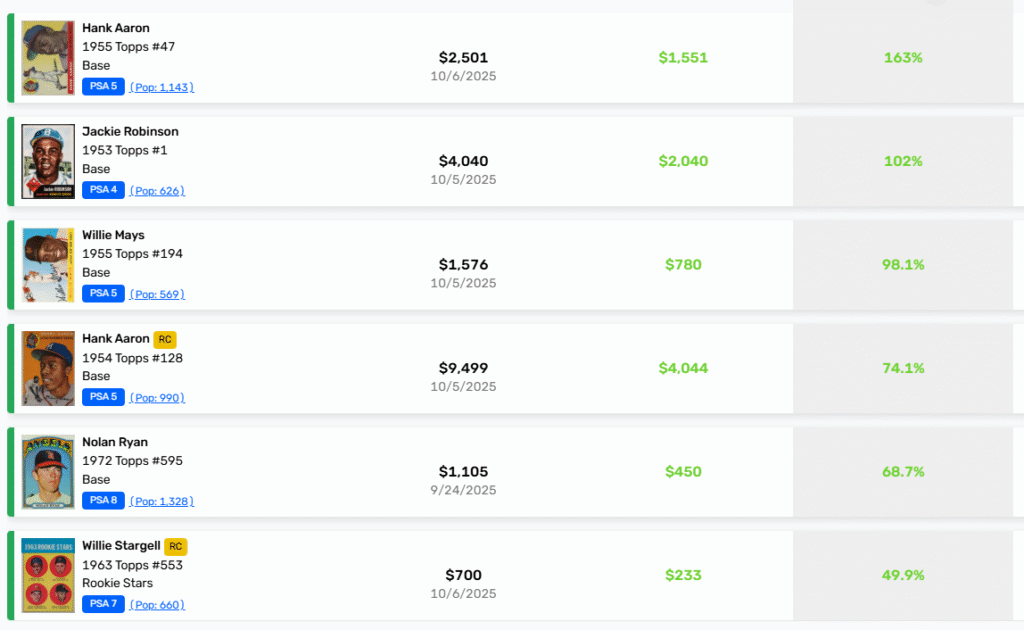This screenshot has height=630, width=1024.
Task: Open the Pop: 660 population link
Action: pyautogui.click(x=157, y=605)
